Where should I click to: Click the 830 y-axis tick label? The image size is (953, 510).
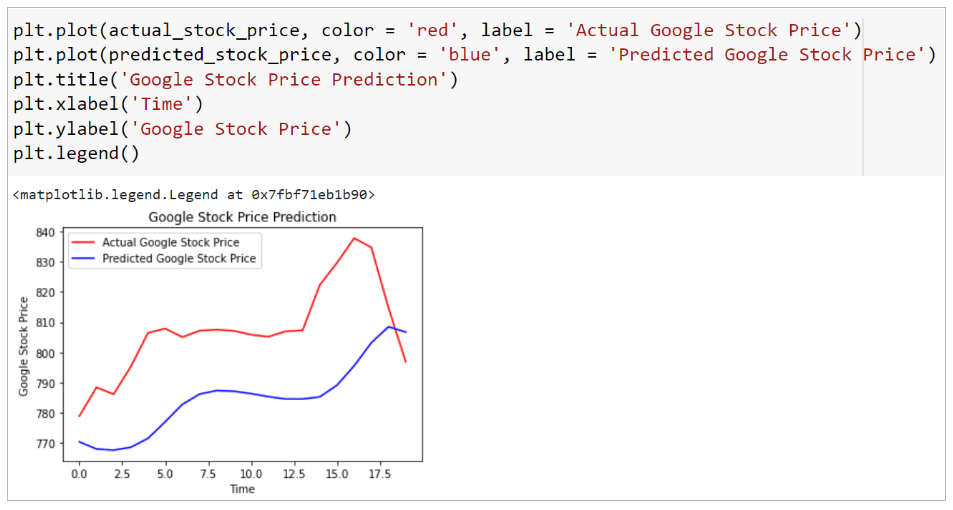click(46, 263)
